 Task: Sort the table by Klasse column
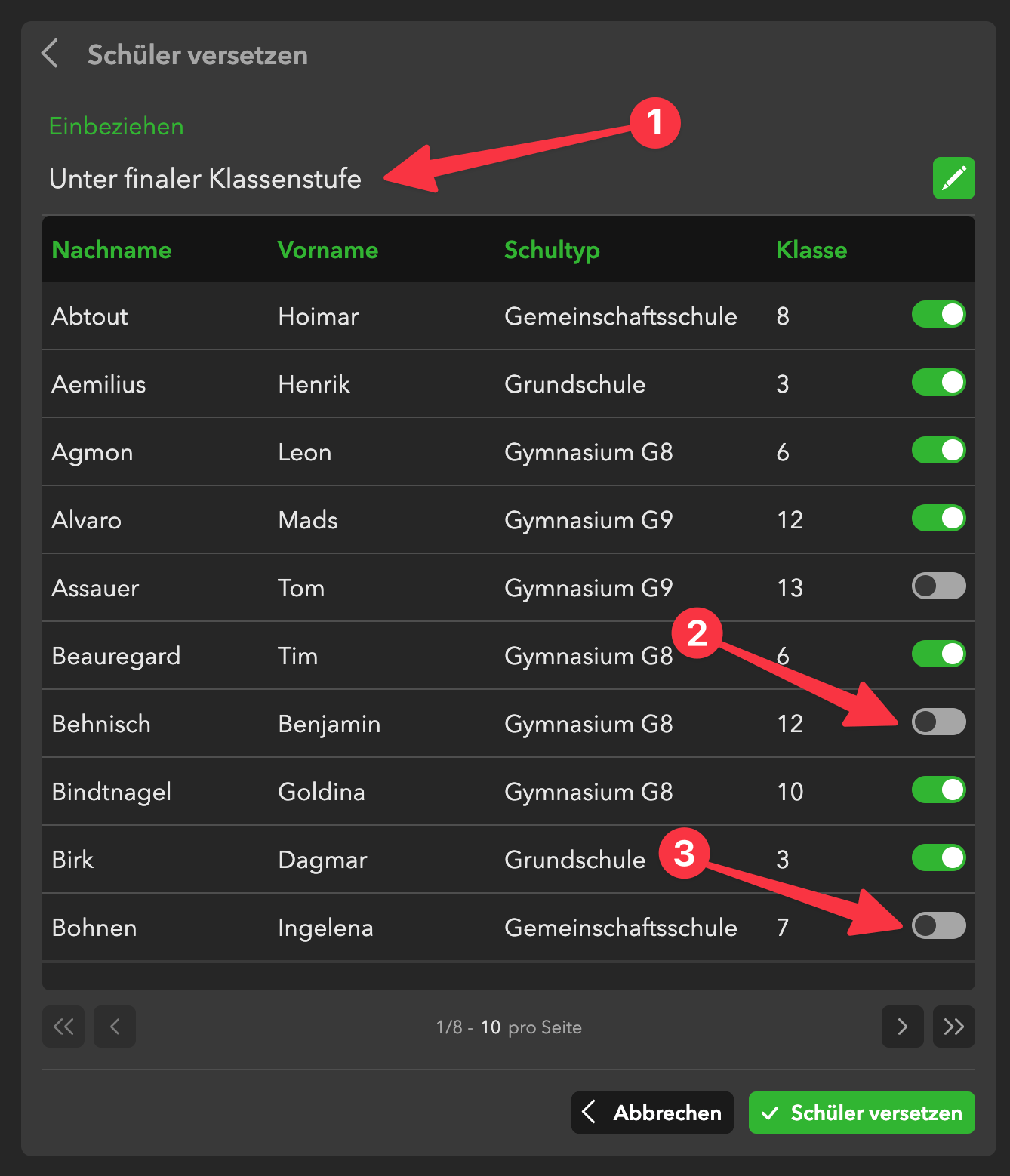coord(811,250)
